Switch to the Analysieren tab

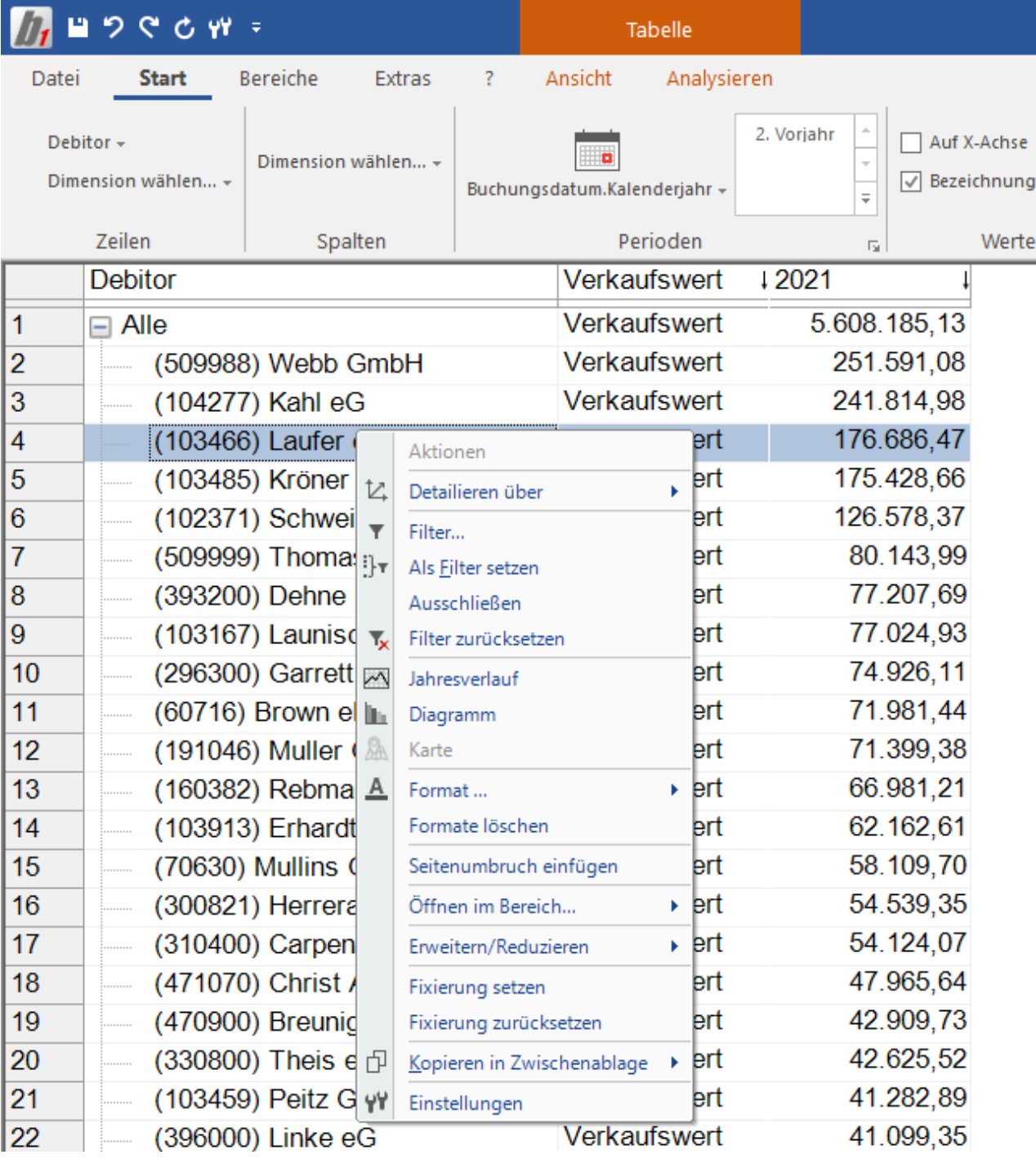coord(719,78)
